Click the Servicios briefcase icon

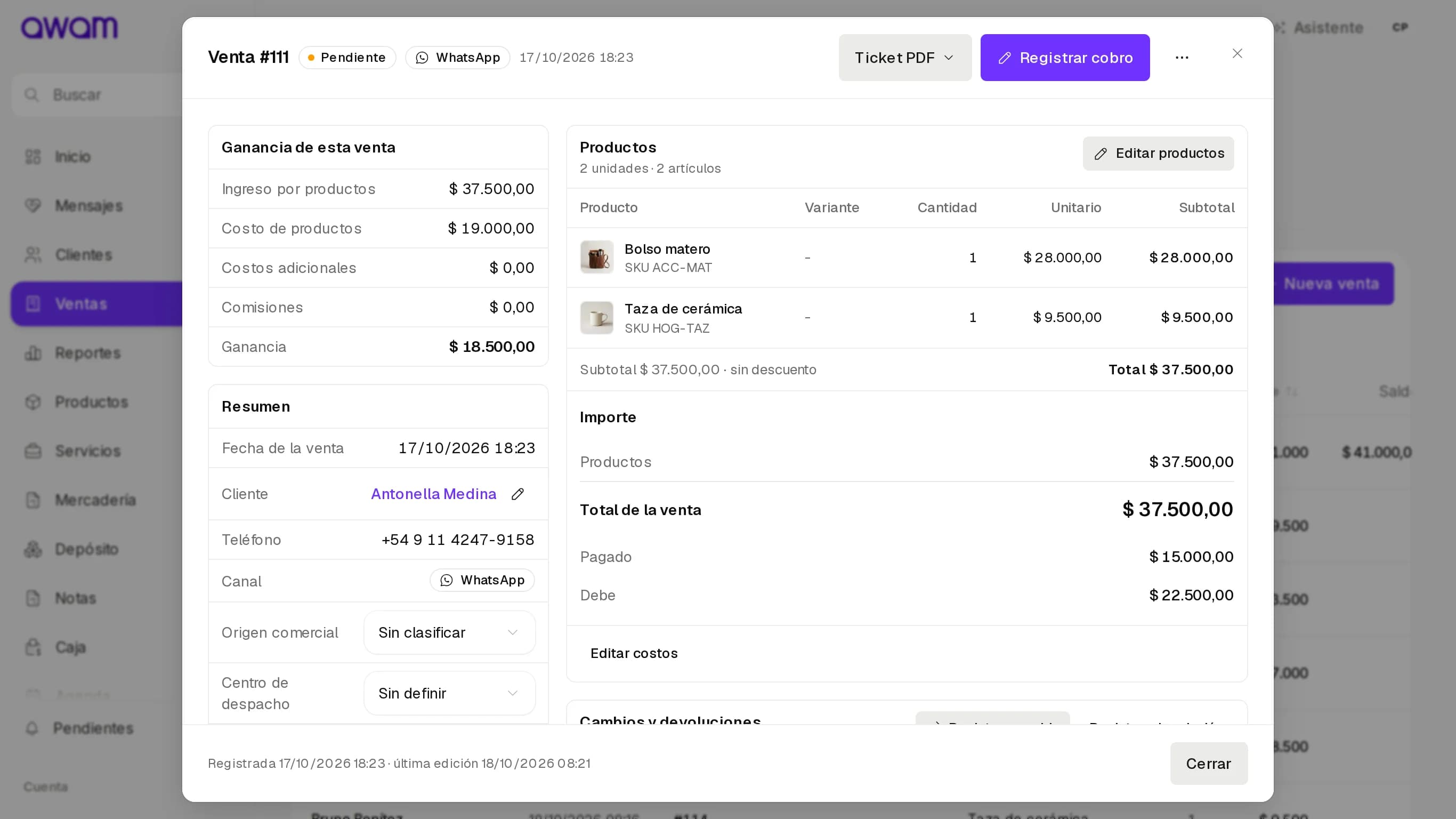click(x=34, y=451)
